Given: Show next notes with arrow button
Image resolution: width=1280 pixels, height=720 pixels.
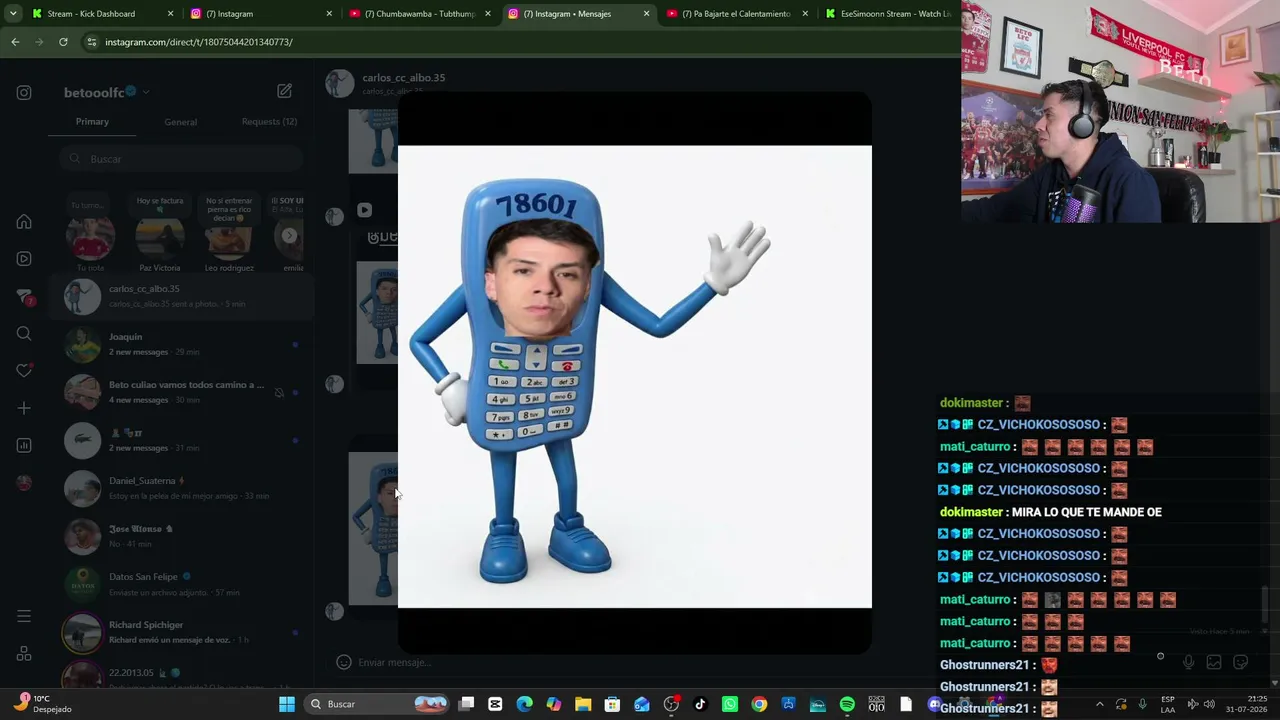Looking at the screenshot, I should [289, 236].
